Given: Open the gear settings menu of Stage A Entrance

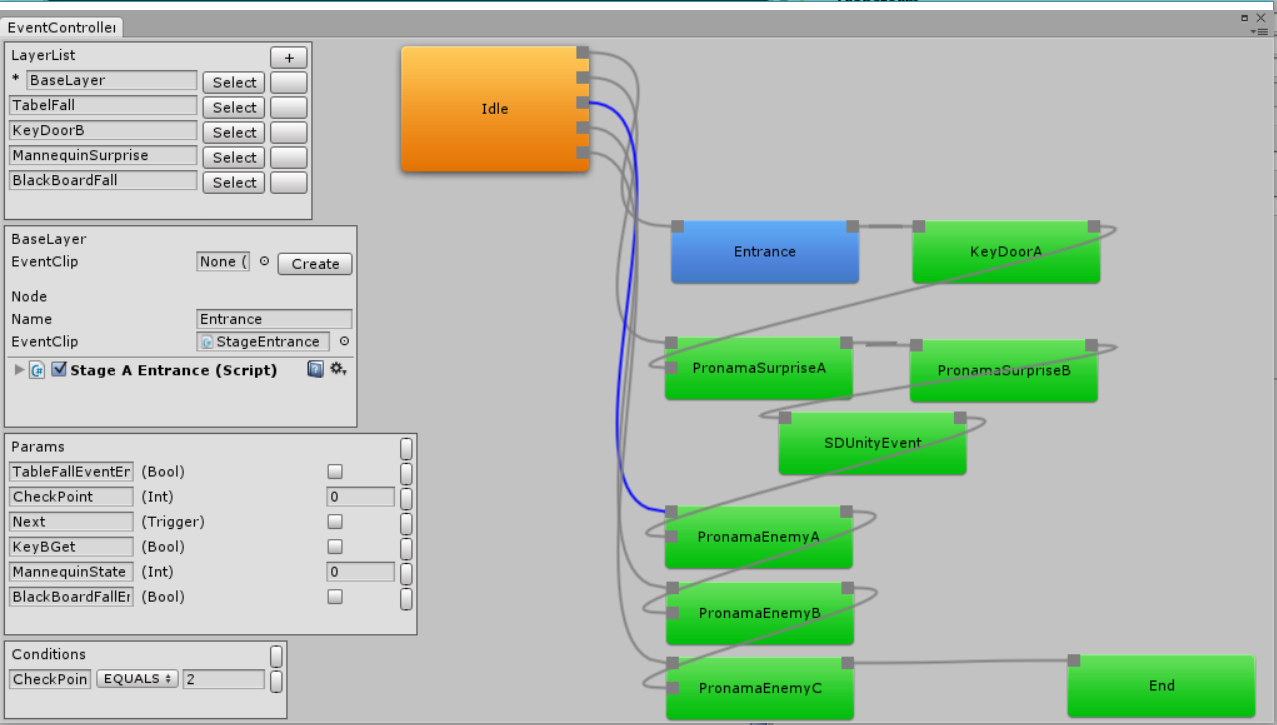Looking at the screenshot, I should pos(338,369).
